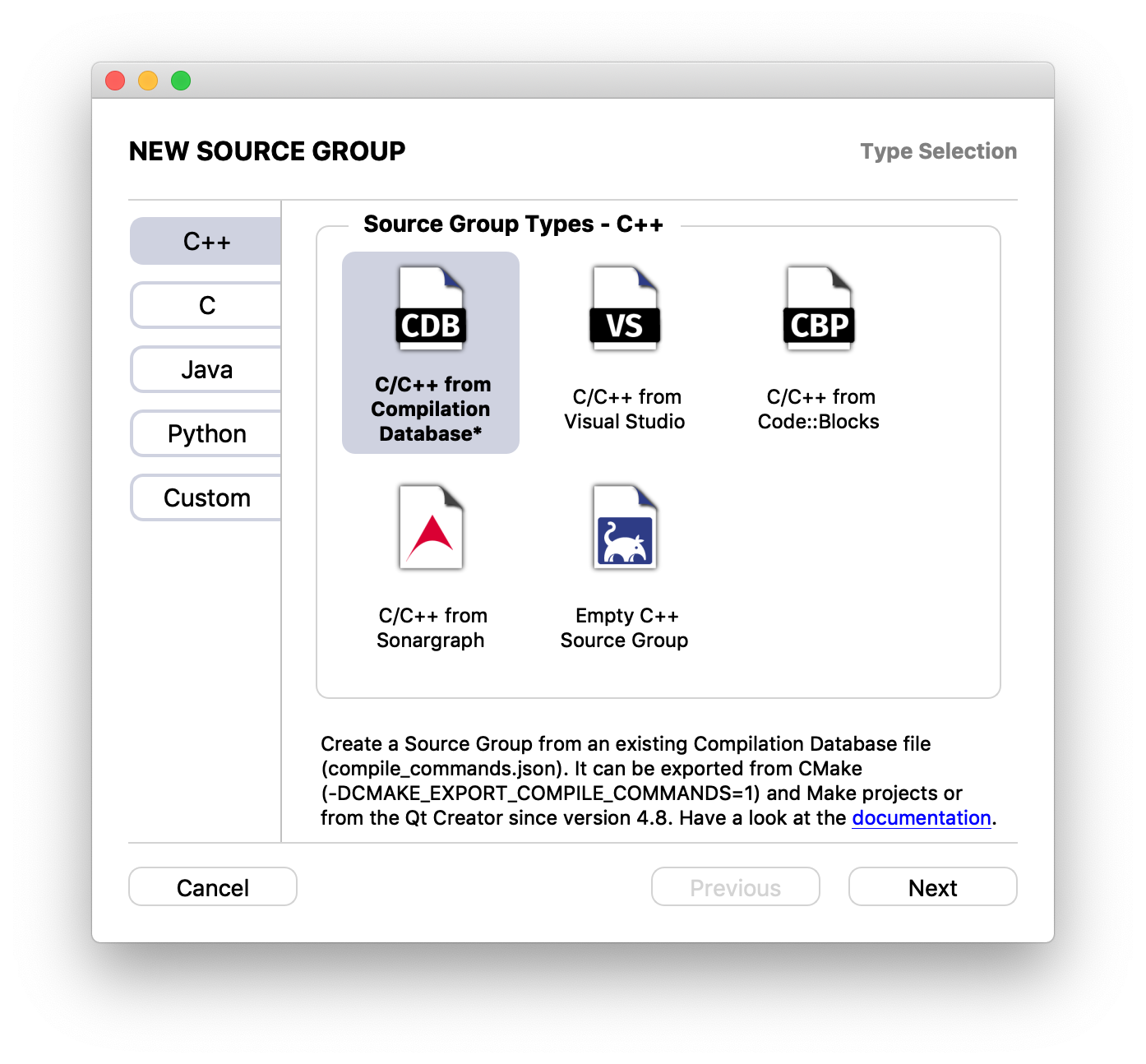Go to the Next wizard step
Image resolution: width=1146 pixels, height=1064 pixels.
pyautogui.click(x=933, y=887)
